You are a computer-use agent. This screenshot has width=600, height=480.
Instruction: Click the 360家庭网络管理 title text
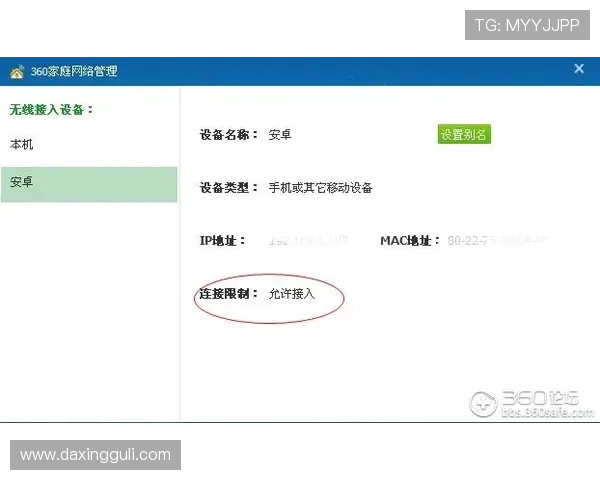(74, 71)
